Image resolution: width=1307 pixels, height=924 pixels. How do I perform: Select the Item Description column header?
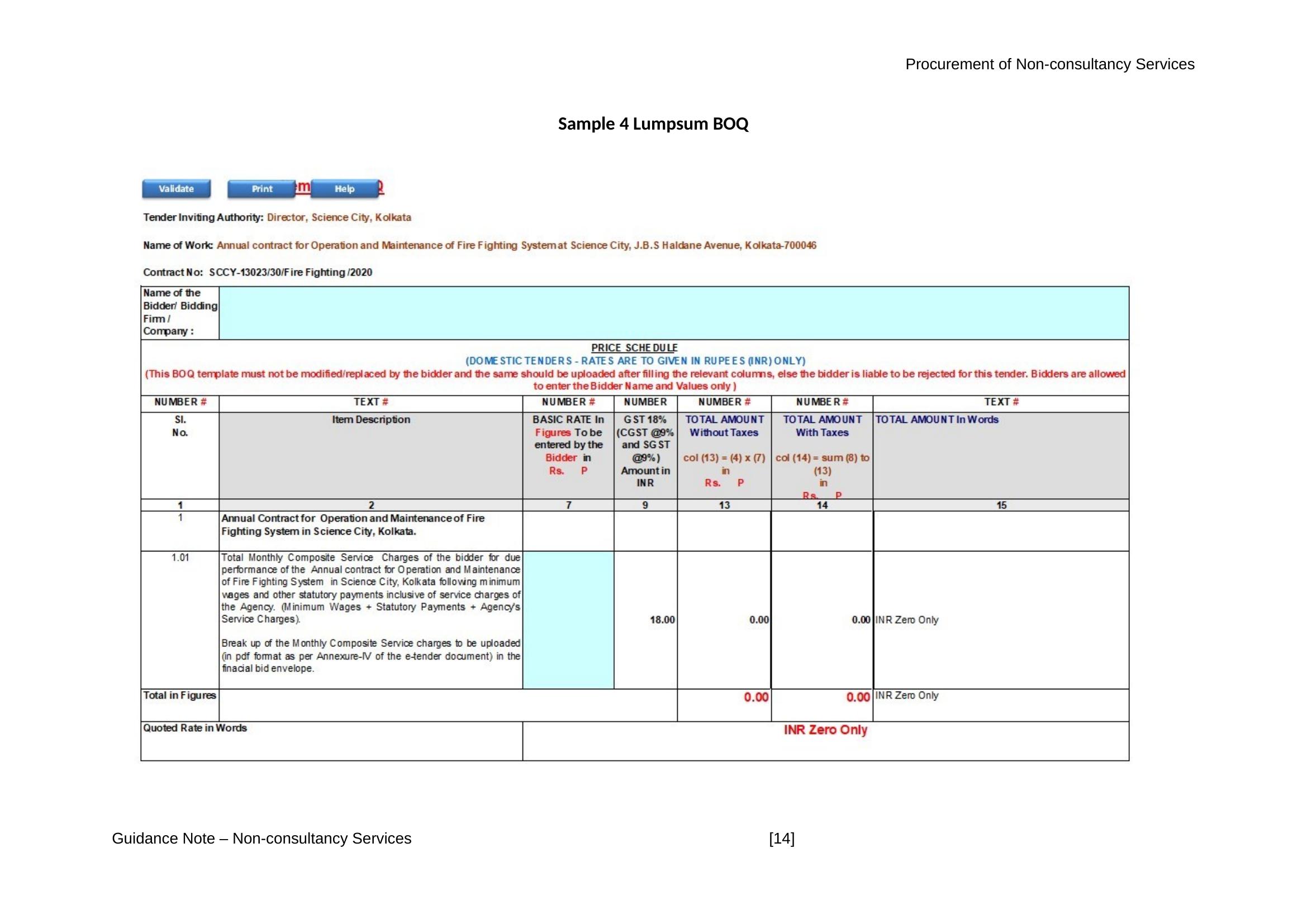(x=370, y=420)
